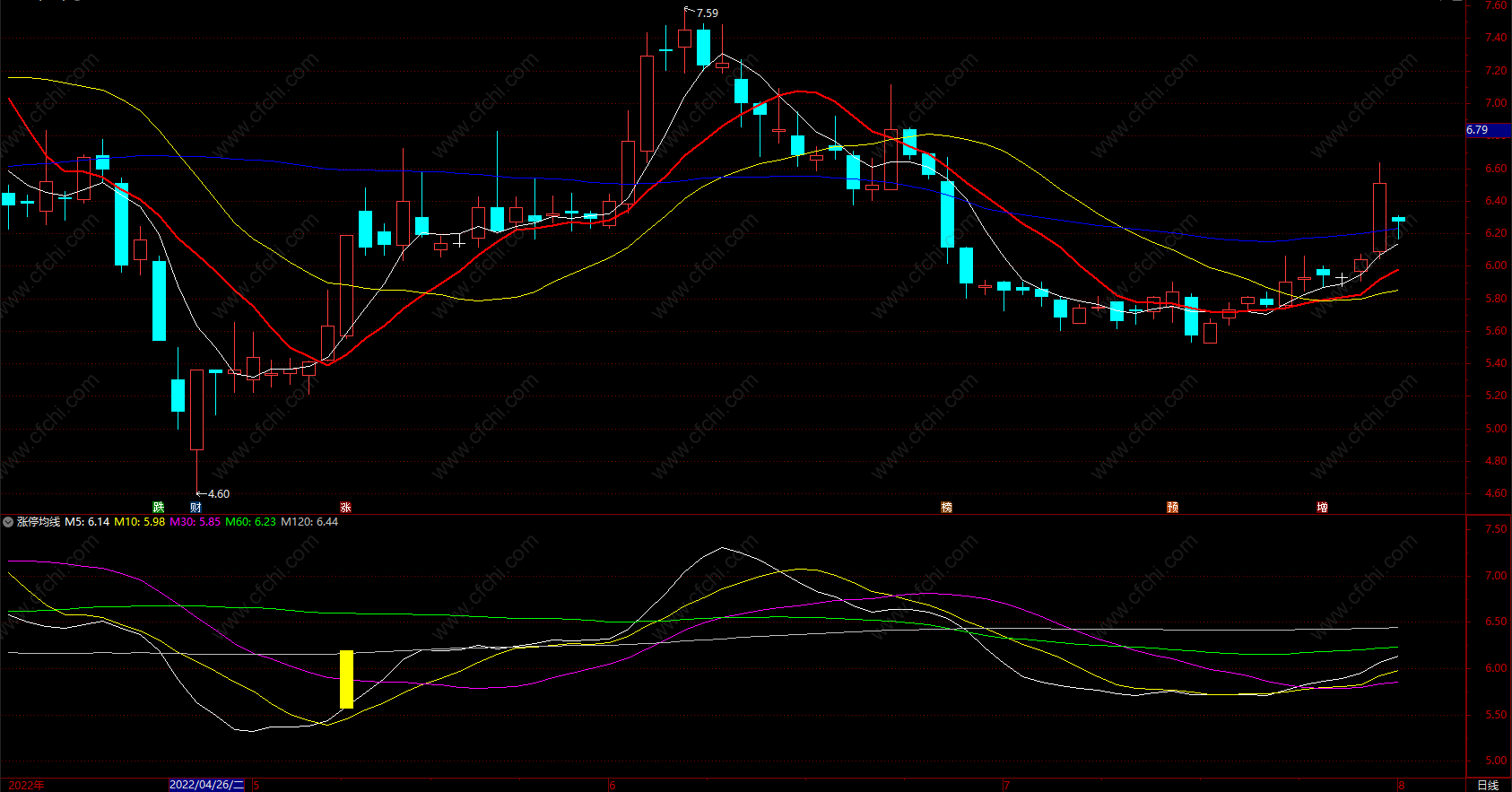1512x792 pixels.
Task: Click the orange 榜 event marker
Action: click(x=946, y=508)
